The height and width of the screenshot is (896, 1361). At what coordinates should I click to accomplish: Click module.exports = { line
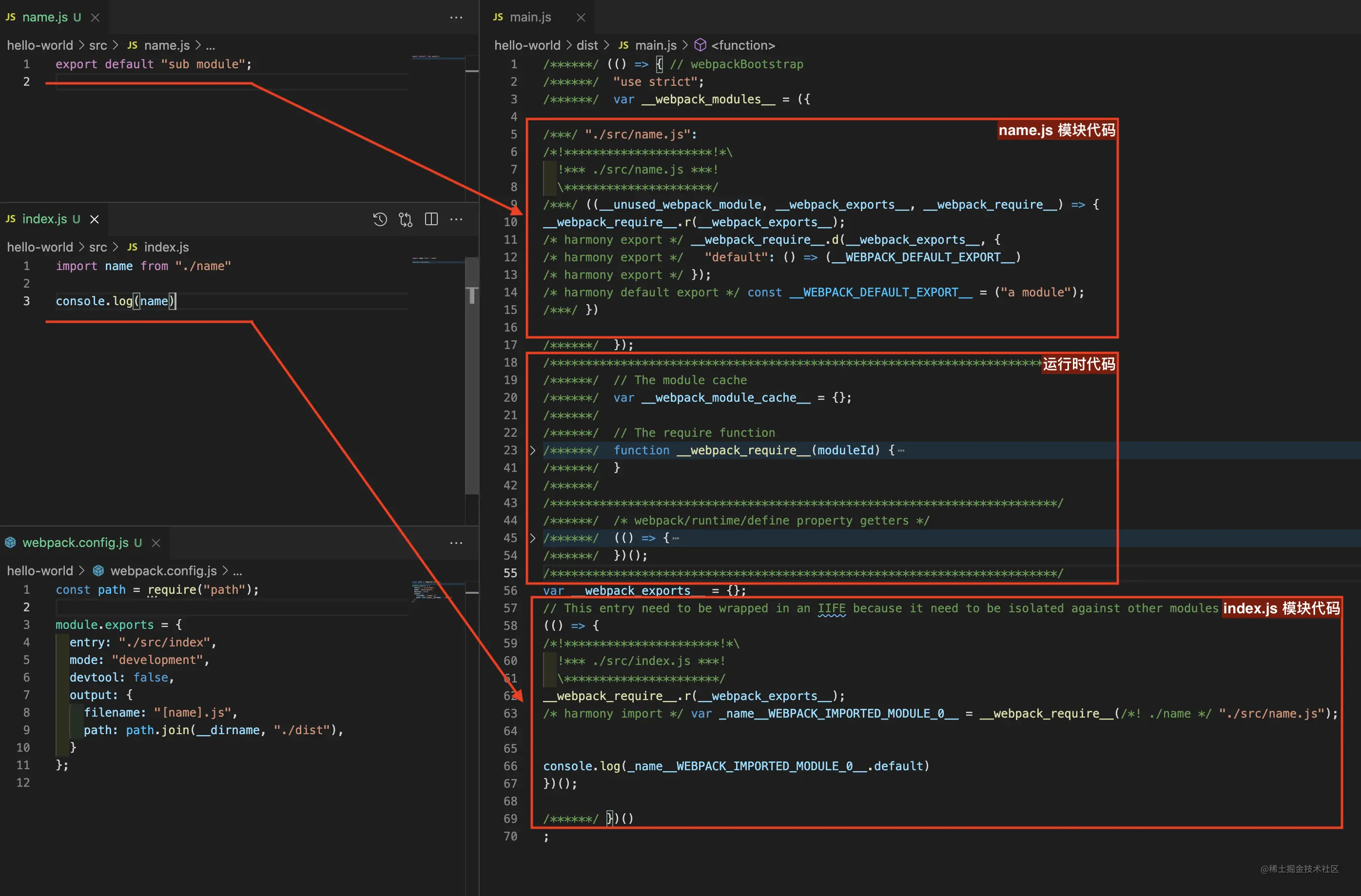coord(118,624)
